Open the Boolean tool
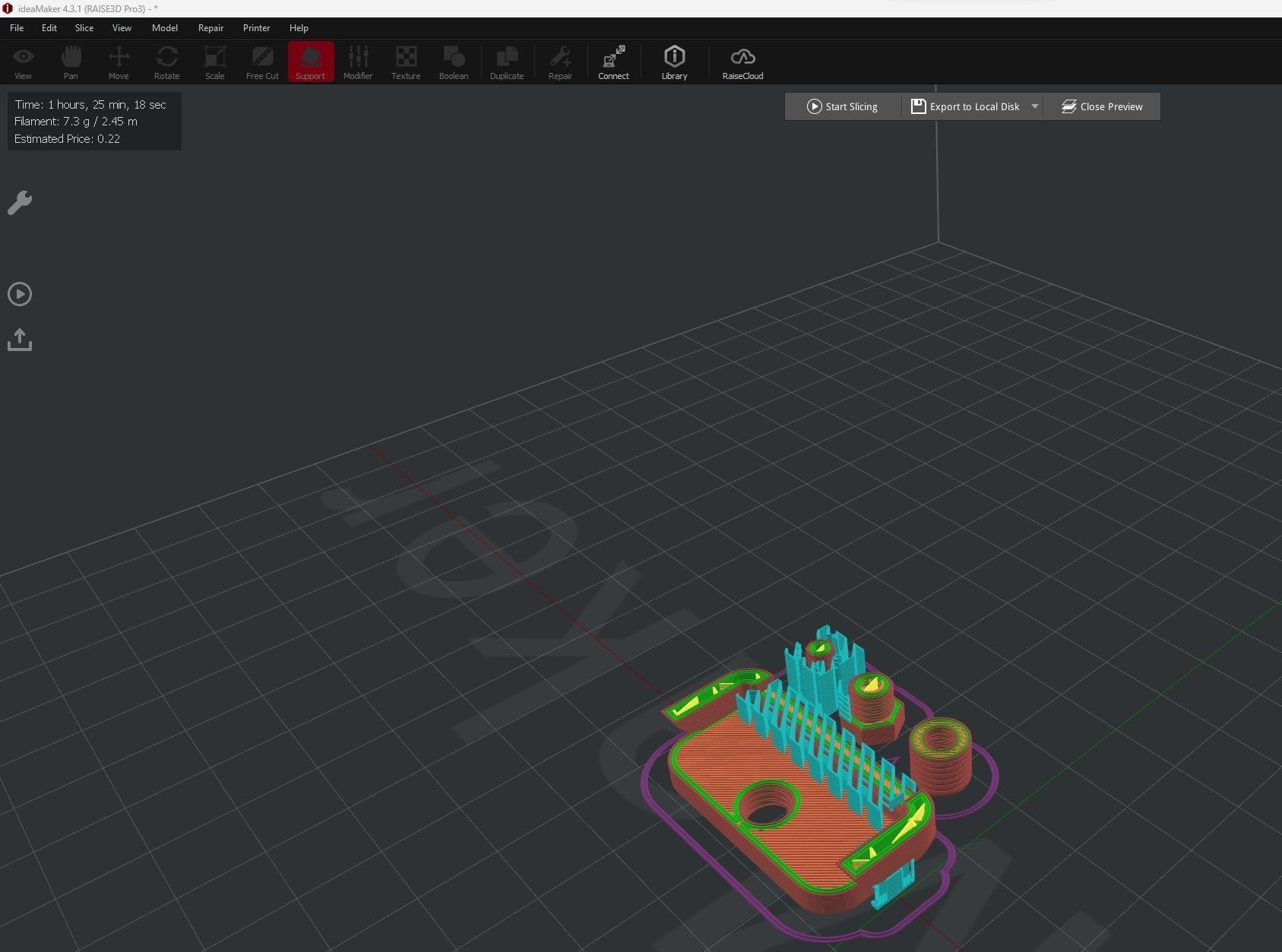This screenshot has height=952, width=1282. [454, 62]
